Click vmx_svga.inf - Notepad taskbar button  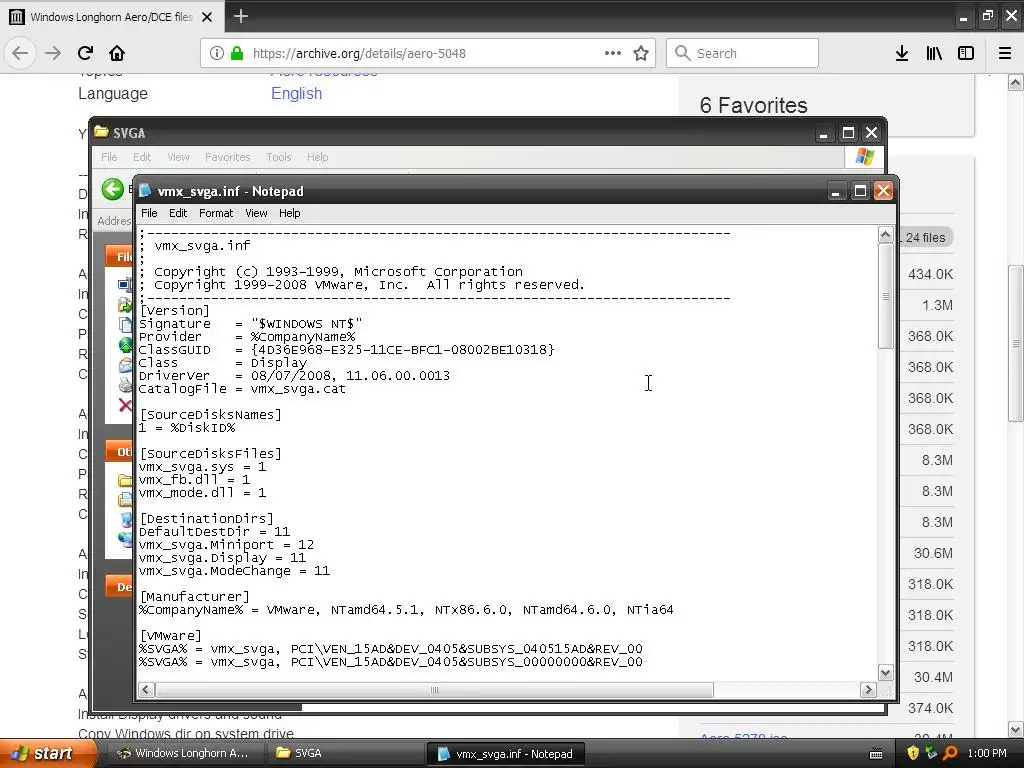coord(505,754)
